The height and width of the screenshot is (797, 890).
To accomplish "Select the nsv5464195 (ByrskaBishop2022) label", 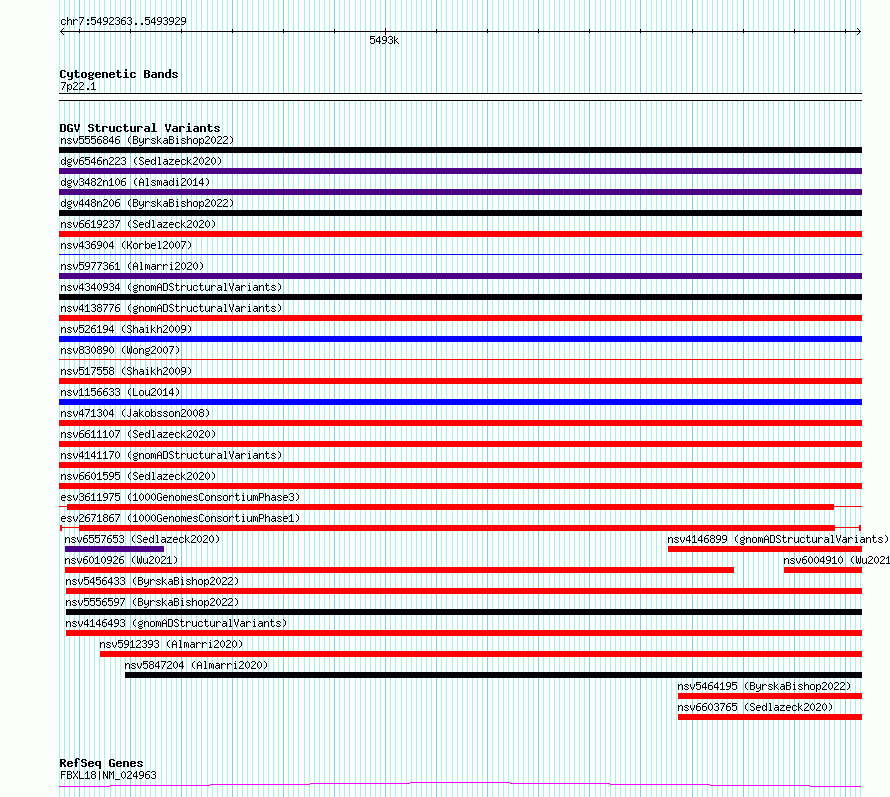I will click(764, 686).
